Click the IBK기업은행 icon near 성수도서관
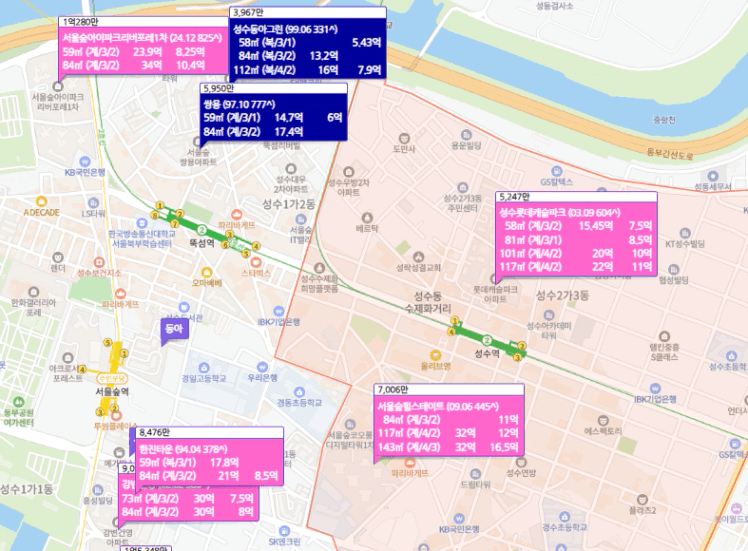 point(279,312)
